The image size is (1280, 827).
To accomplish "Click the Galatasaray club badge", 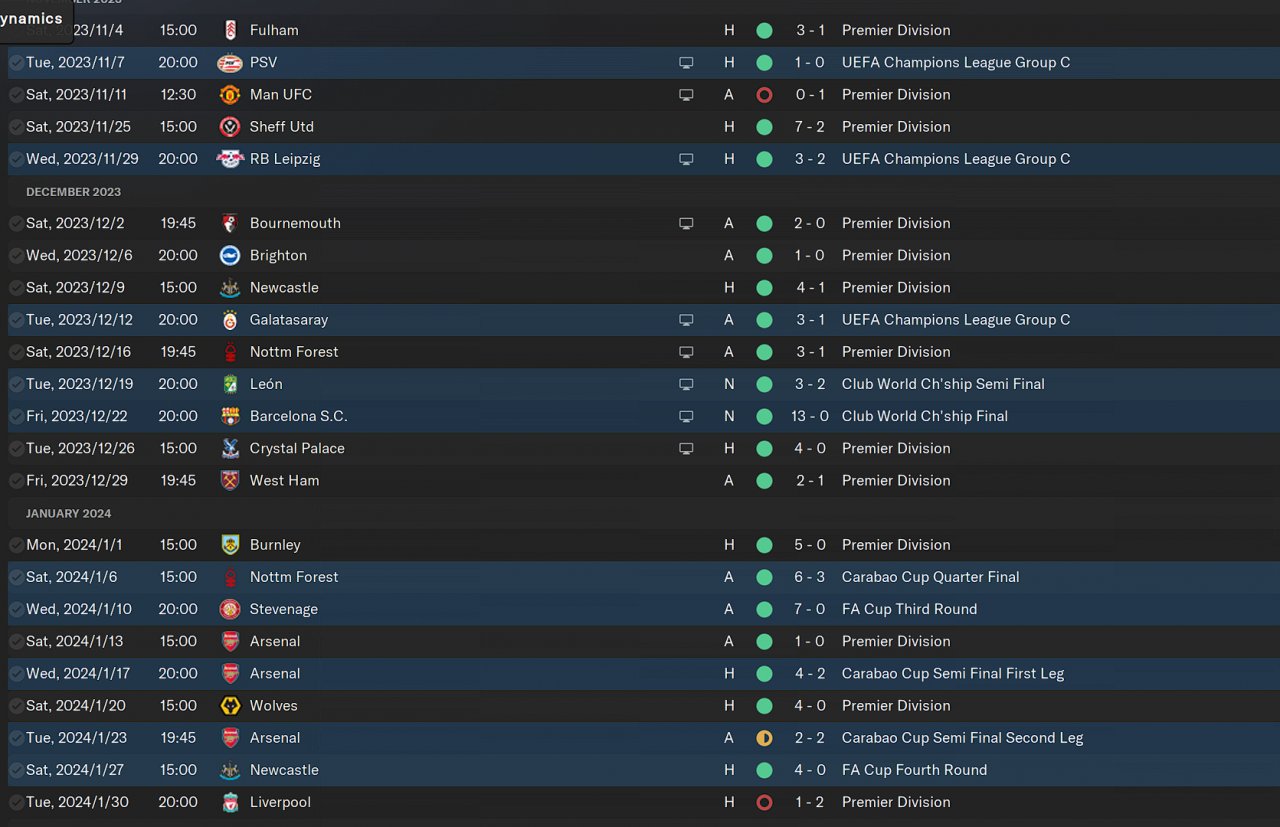I will tap(230, 320).
